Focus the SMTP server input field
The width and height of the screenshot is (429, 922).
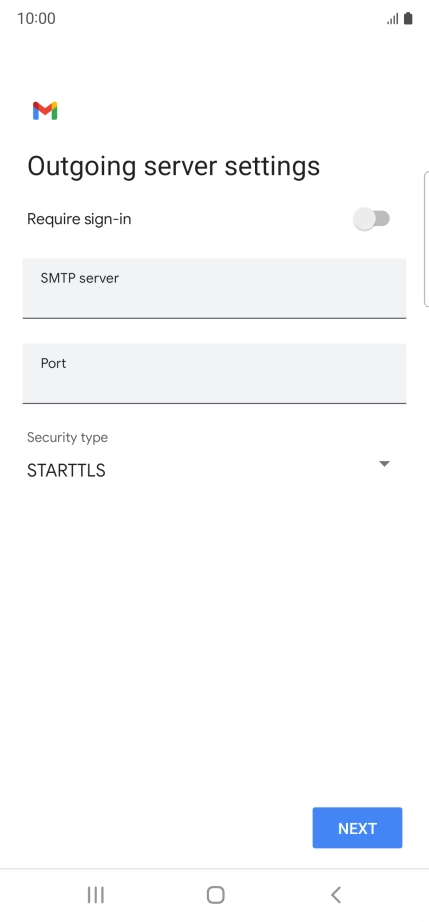(214, 288)
